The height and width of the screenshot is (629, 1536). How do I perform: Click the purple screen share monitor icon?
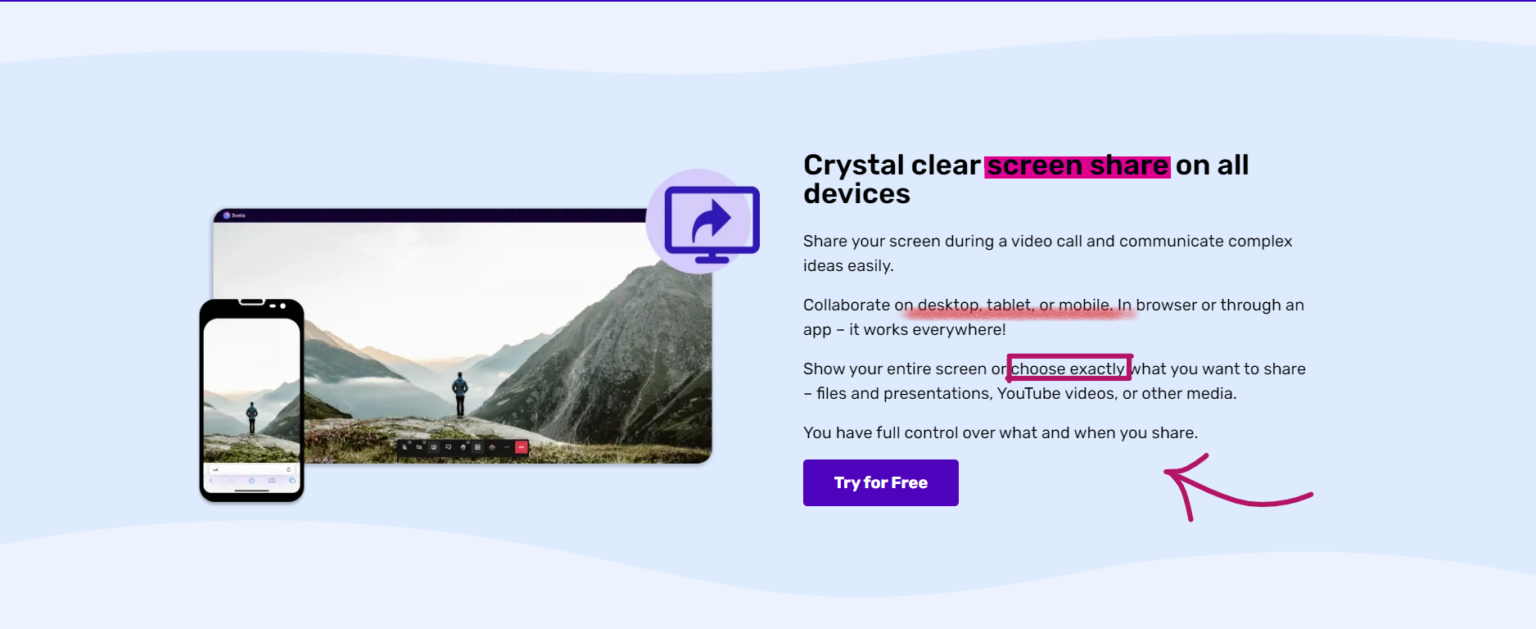710,223
